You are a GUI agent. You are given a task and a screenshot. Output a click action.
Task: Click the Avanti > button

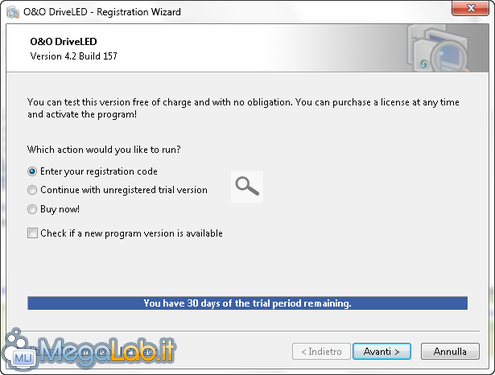tap(382, 351)
